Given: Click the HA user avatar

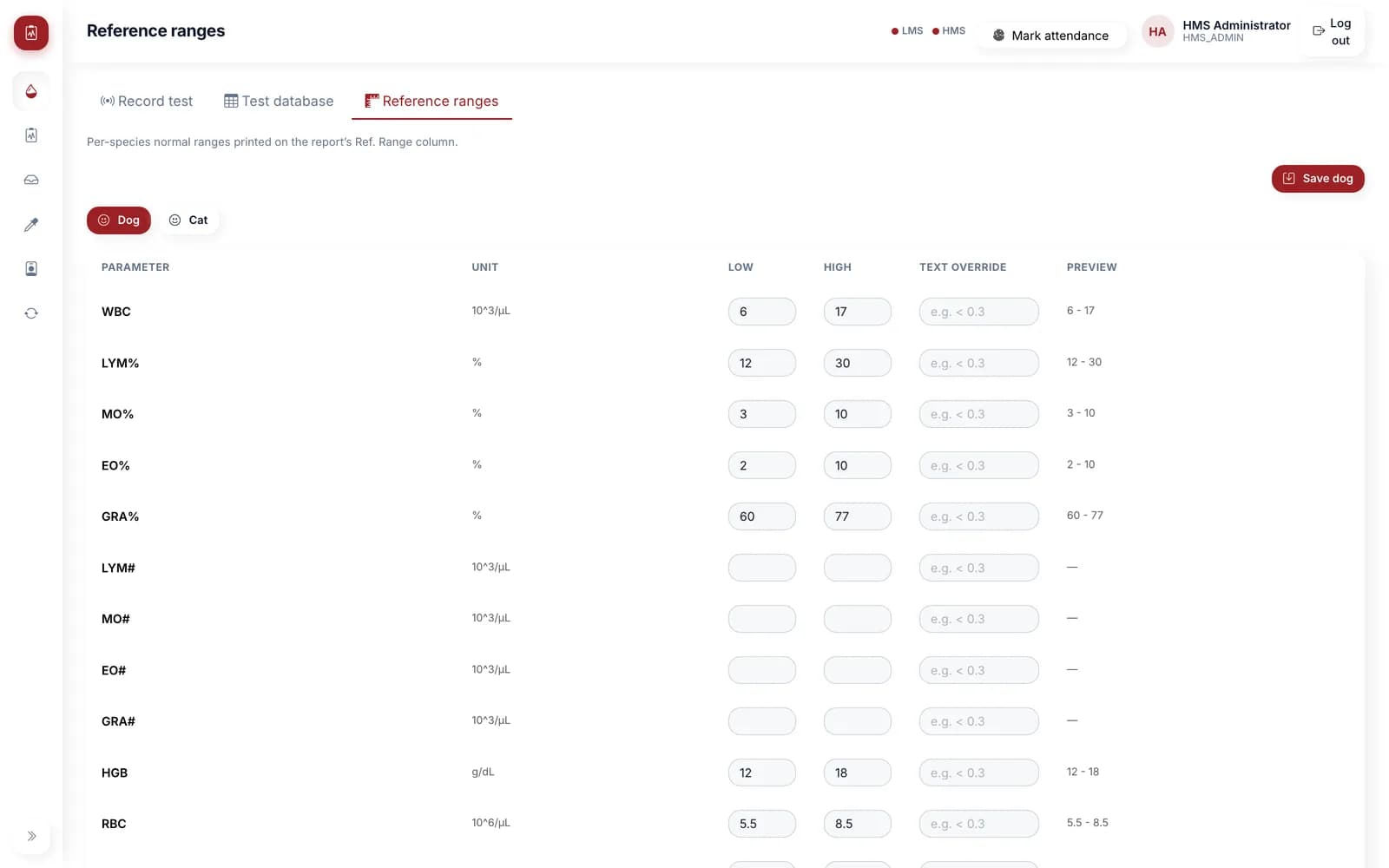Looking at the screenshot, I should (x=1157, y=32).
